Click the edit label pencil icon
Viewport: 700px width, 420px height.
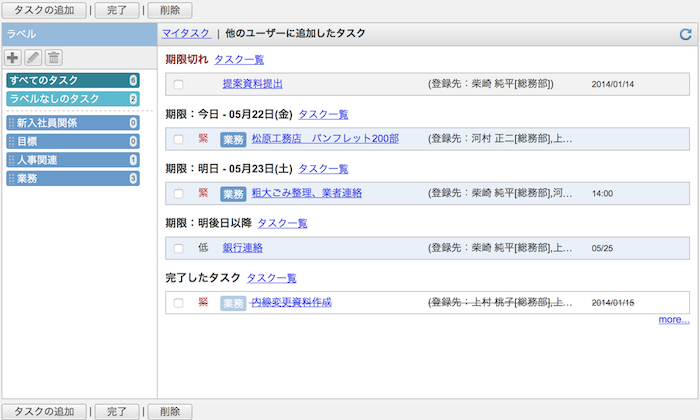(x=33, y=58)
